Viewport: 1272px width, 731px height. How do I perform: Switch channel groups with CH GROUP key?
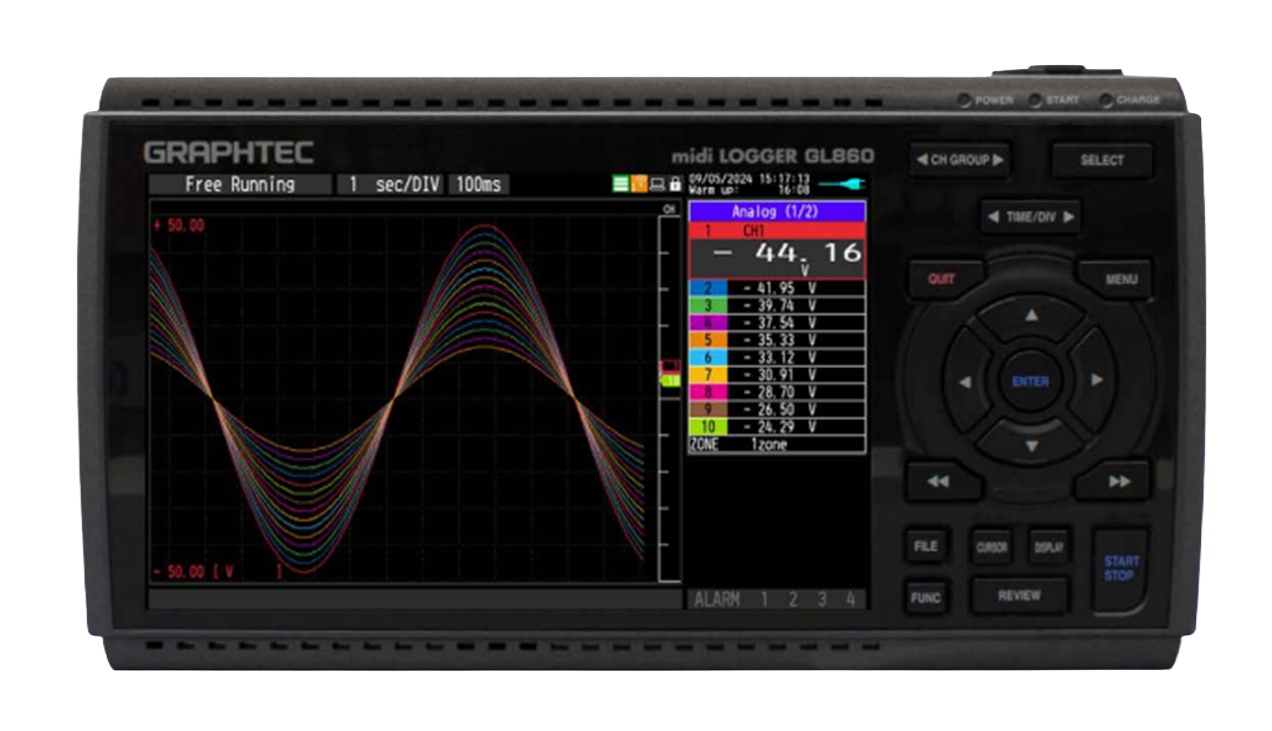pos(962,159)
